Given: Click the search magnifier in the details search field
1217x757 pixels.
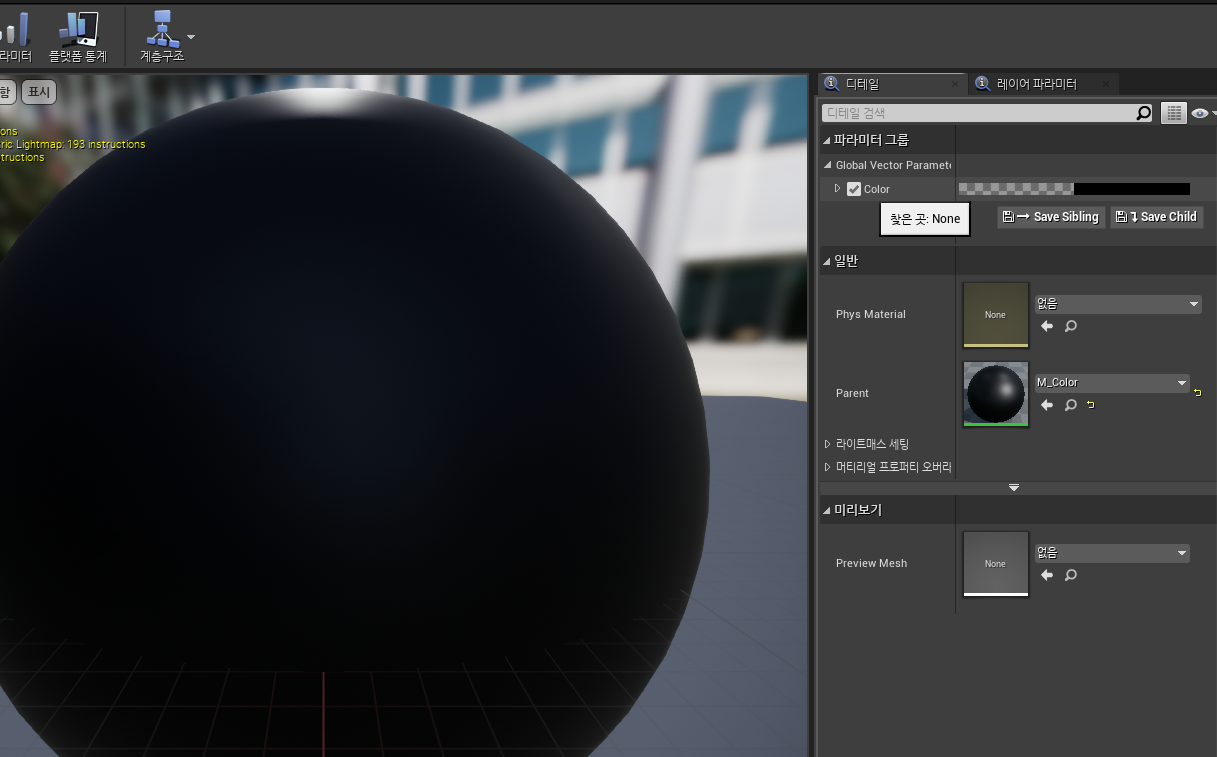Looking at the screenshot, I should [1144, 113].
